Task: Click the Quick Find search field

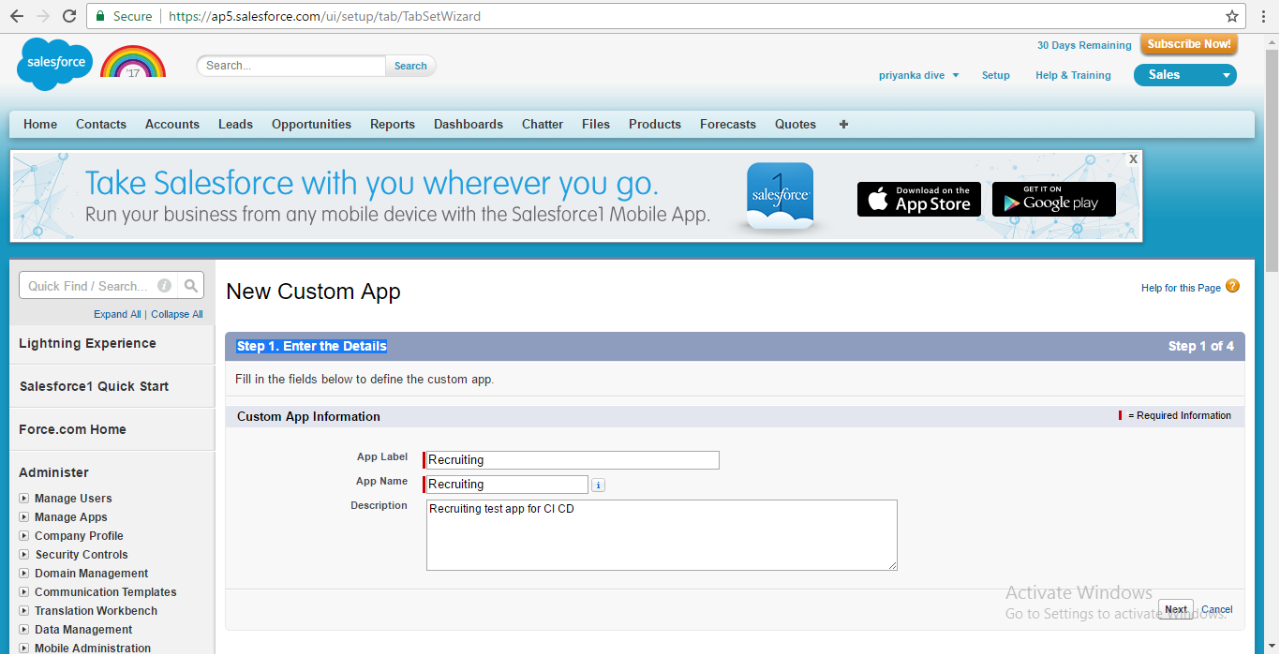Action: pyautogui.click(x=98, y=286)
